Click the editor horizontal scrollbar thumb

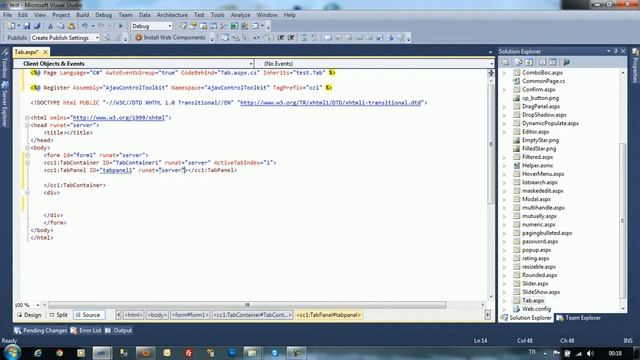click(247, 305)
